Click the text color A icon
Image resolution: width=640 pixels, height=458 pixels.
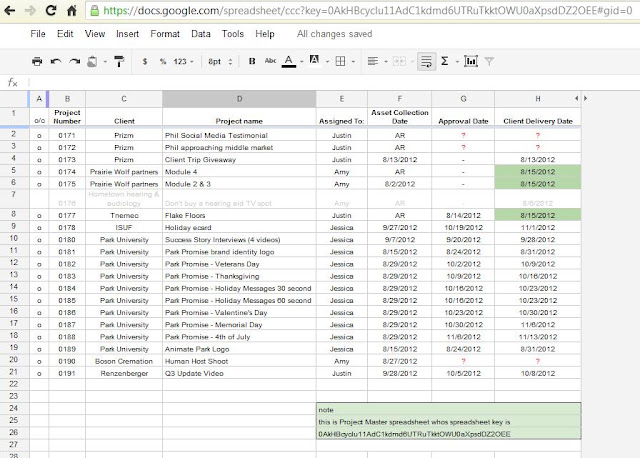pos(289,61)
